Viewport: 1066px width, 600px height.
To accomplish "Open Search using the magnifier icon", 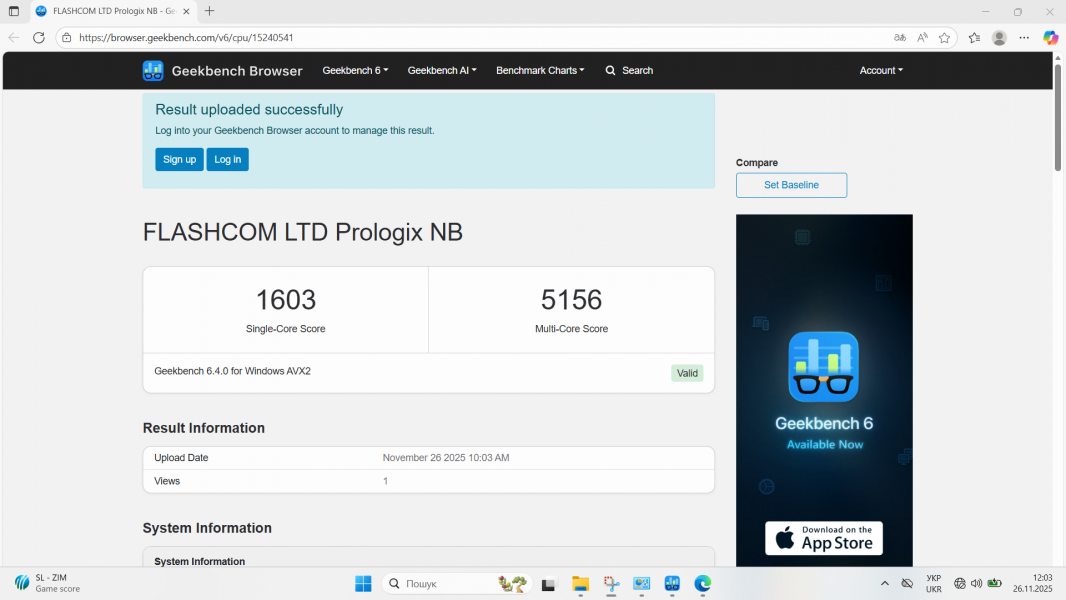I will (x=610, y=70).
